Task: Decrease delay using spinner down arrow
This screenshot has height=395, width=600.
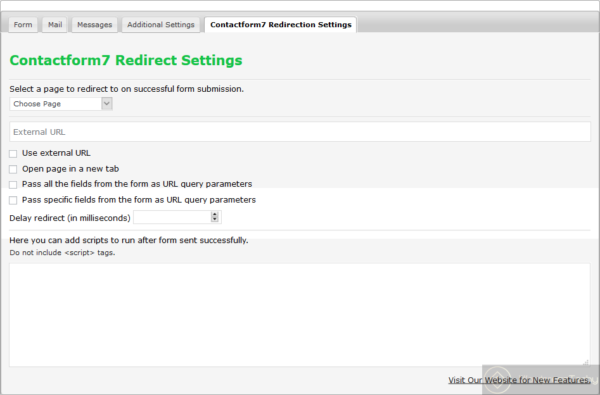Action: tap(215, 220)
